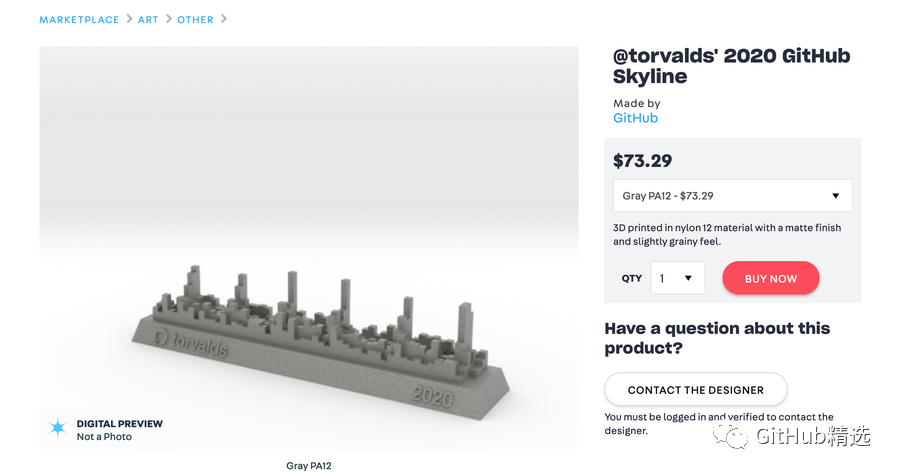Click the GitHub精选 watermark text

[x=813, y=436]
